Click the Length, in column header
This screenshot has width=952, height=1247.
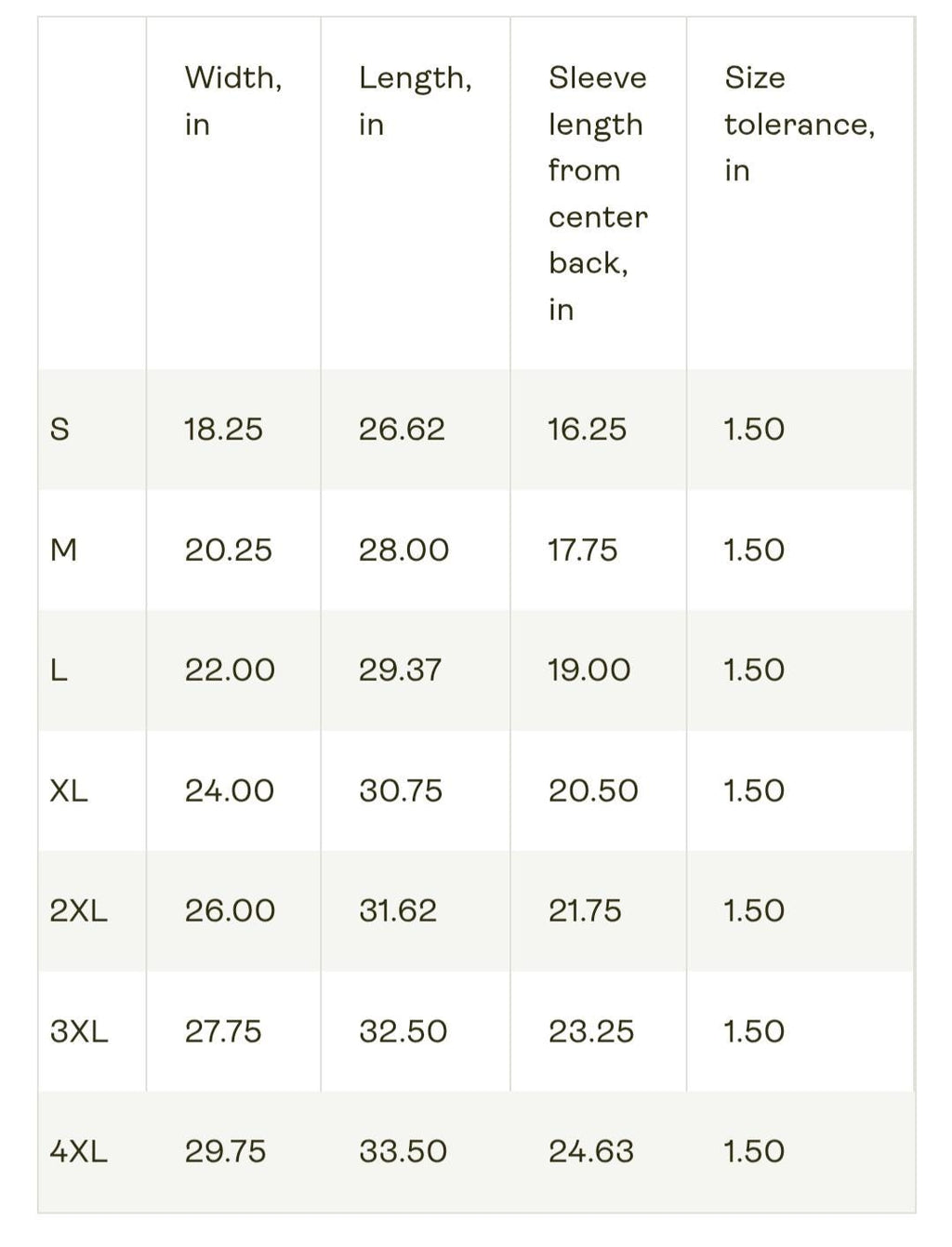(416, 100)
